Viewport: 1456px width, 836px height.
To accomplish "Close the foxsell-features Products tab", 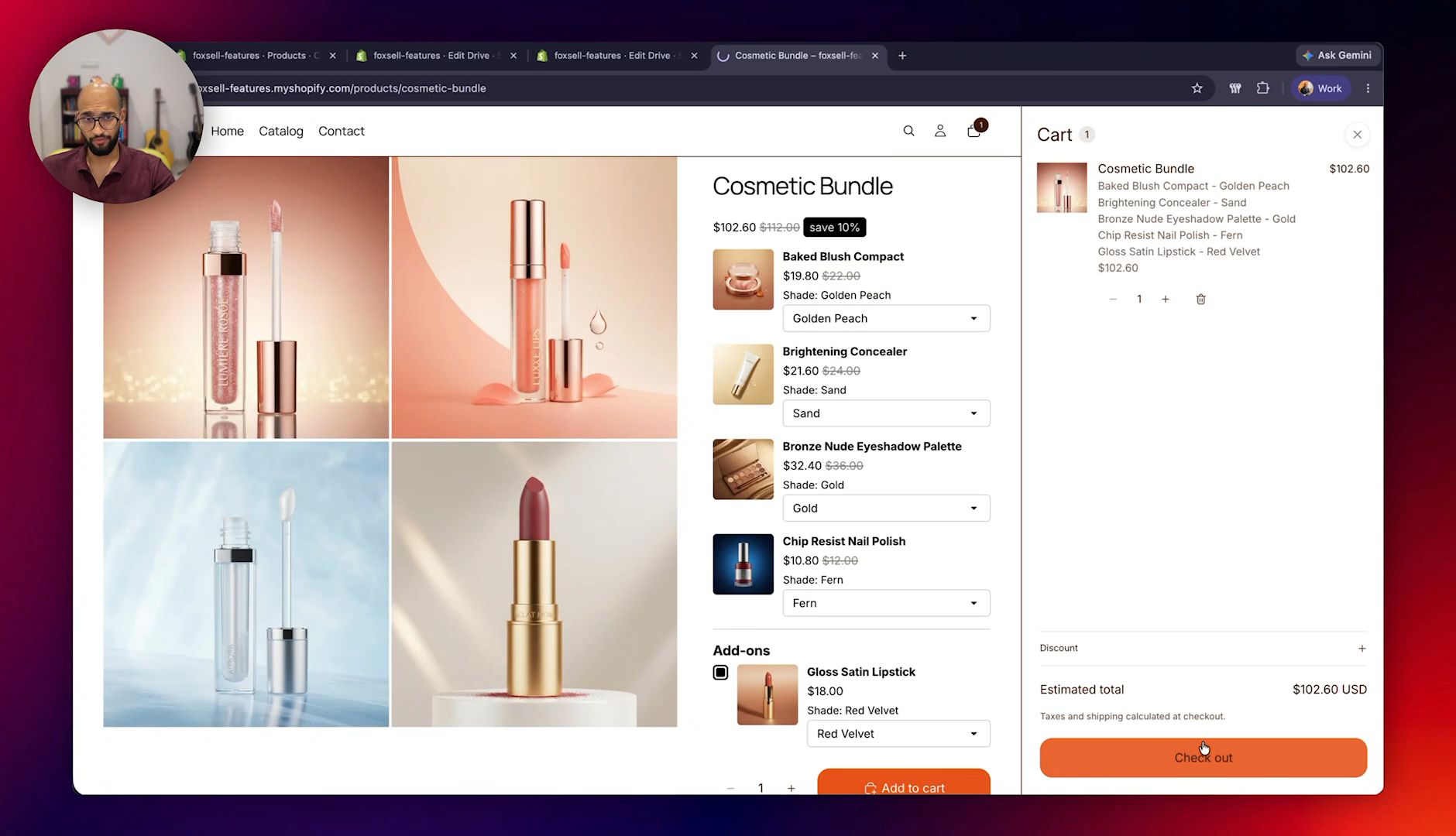I will click(x=332, y=56).
